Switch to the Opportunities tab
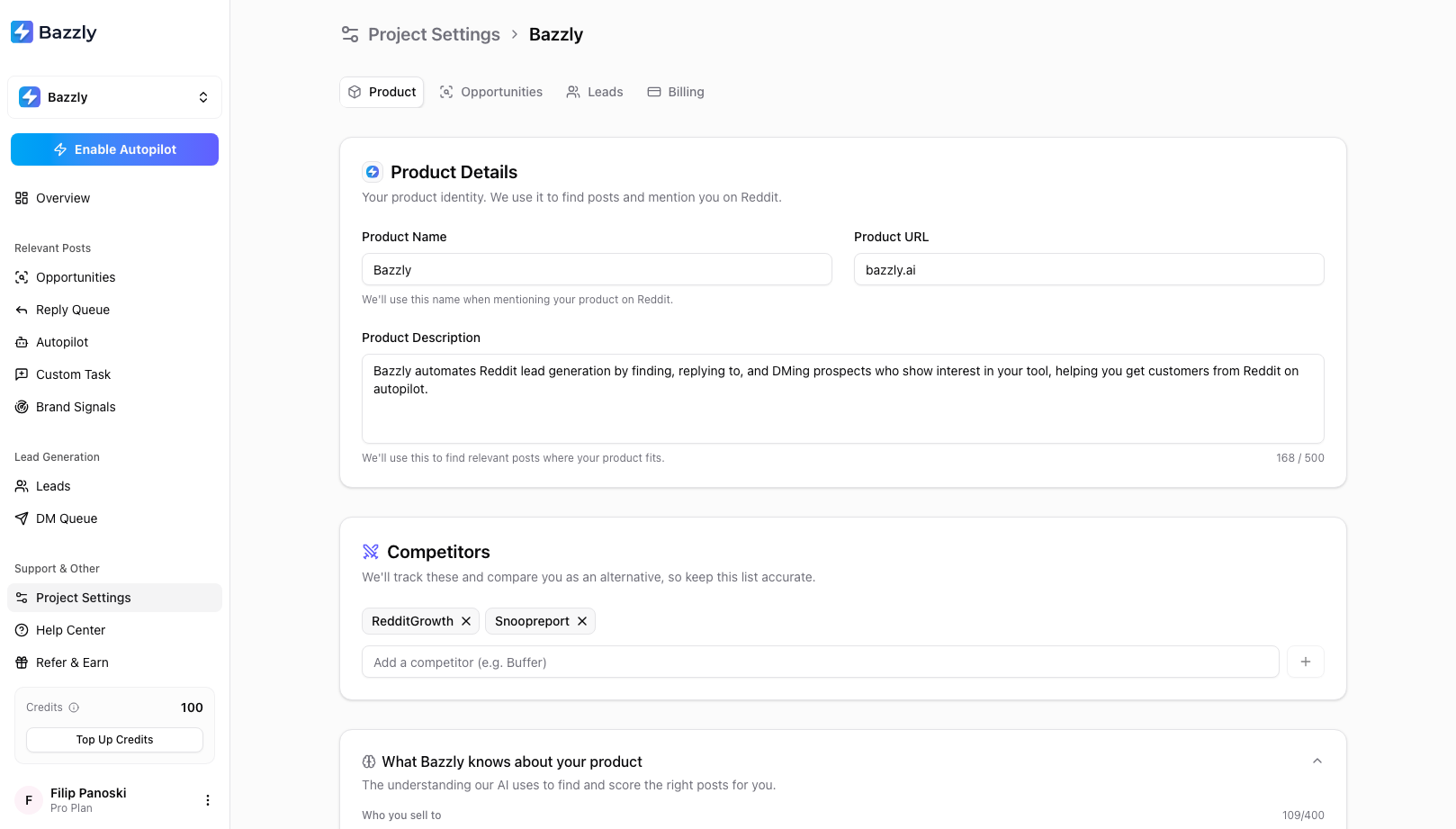The height and width of the screenshot is (829, 1456). [491, 92]
